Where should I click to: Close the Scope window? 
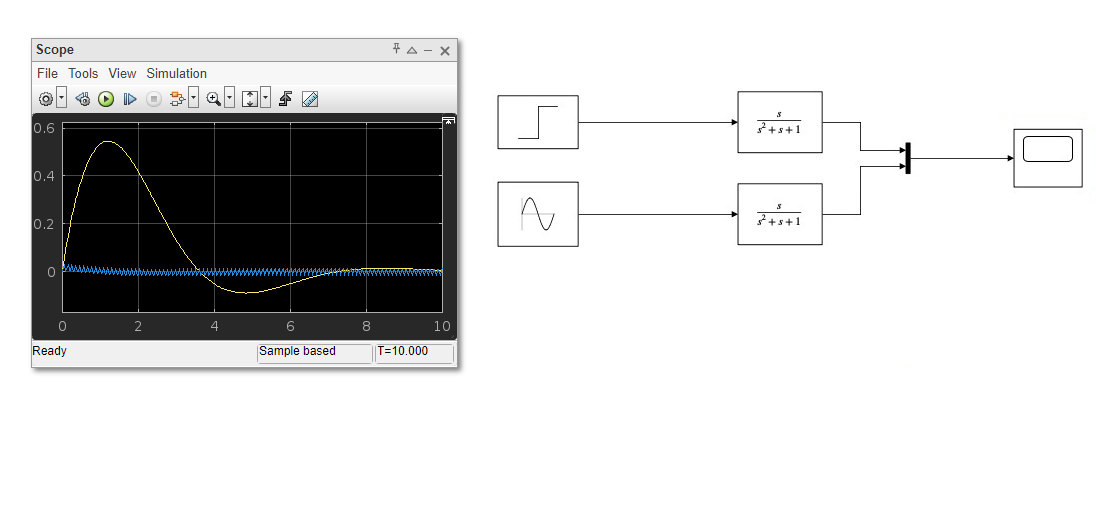tap(445, 50)
